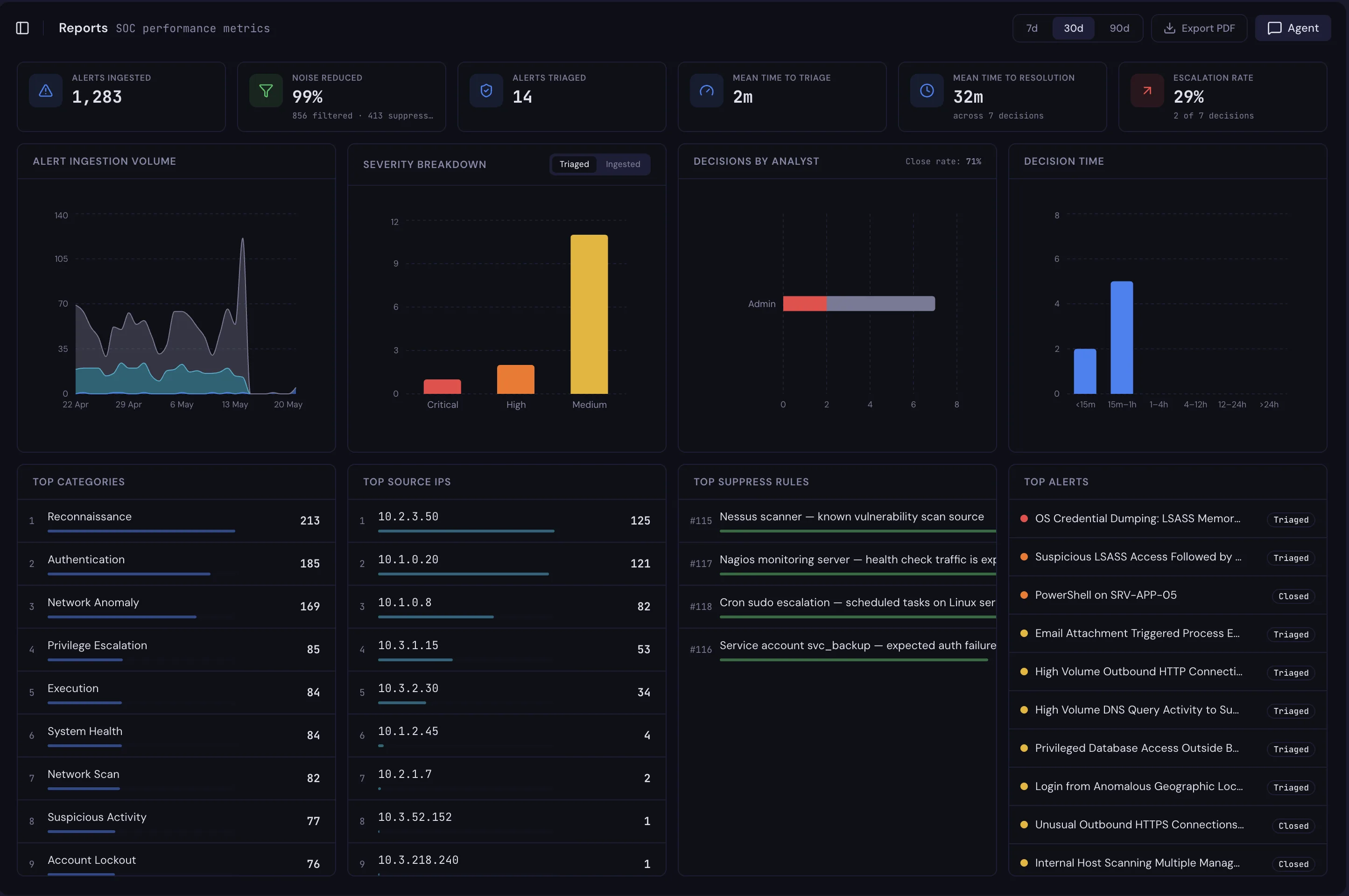Open the Reconnaissance category row
Image resolution: width=1349 pixels, height=896 pixels.
176,521
